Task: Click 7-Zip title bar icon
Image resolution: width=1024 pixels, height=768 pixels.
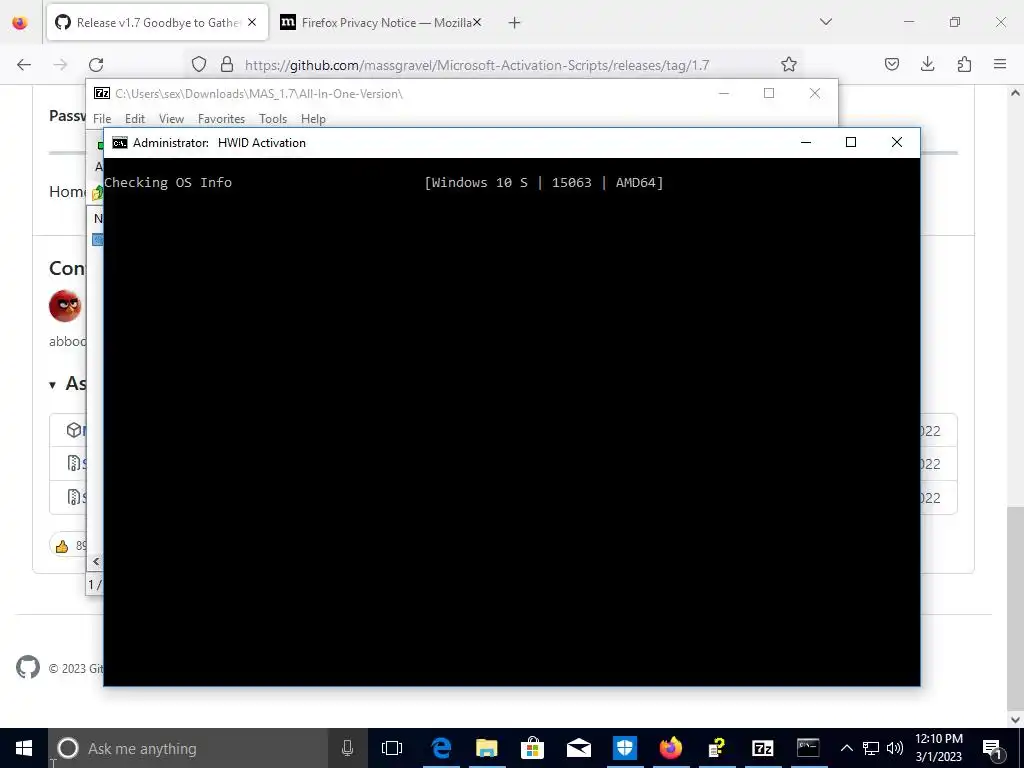Action: [102, 93]
